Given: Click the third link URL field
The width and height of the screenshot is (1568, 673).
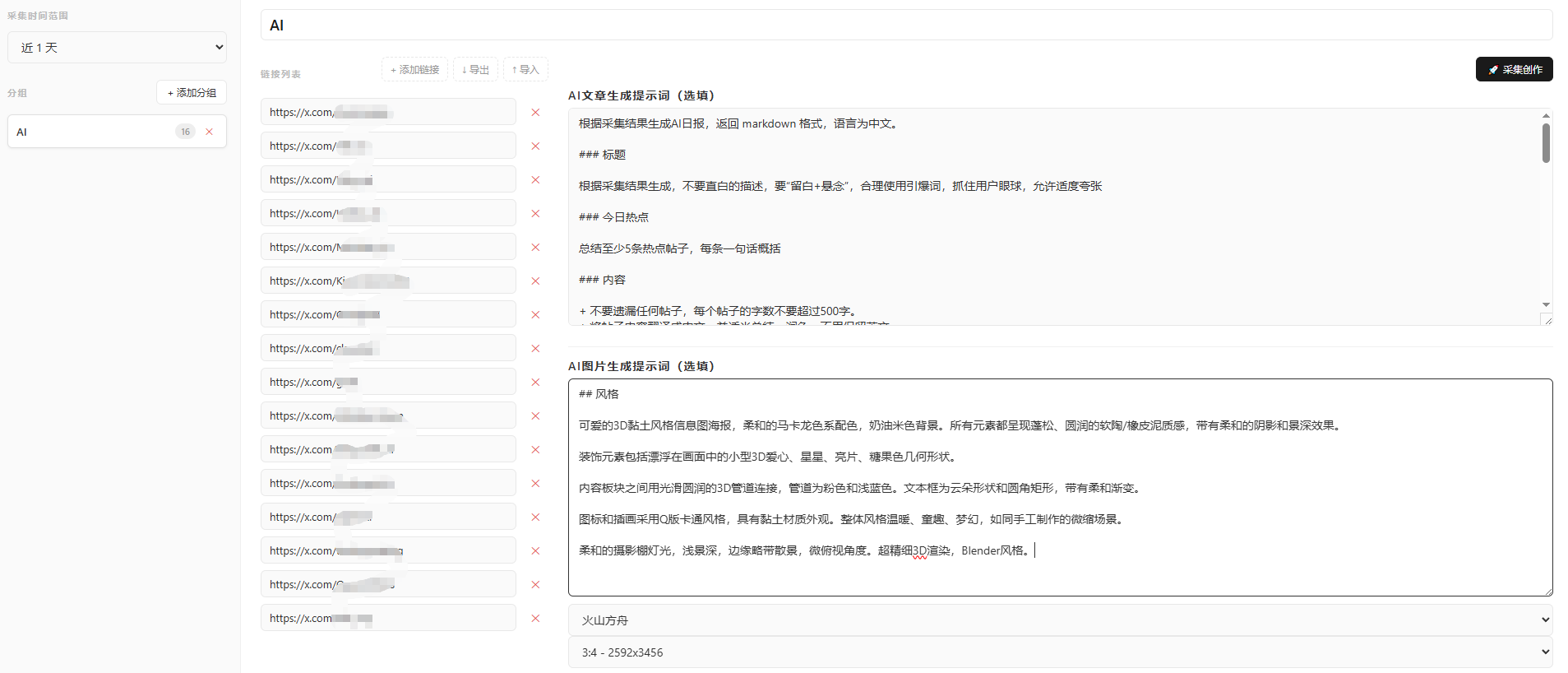Looking at the screenshot, I should (x=388, y=180).
